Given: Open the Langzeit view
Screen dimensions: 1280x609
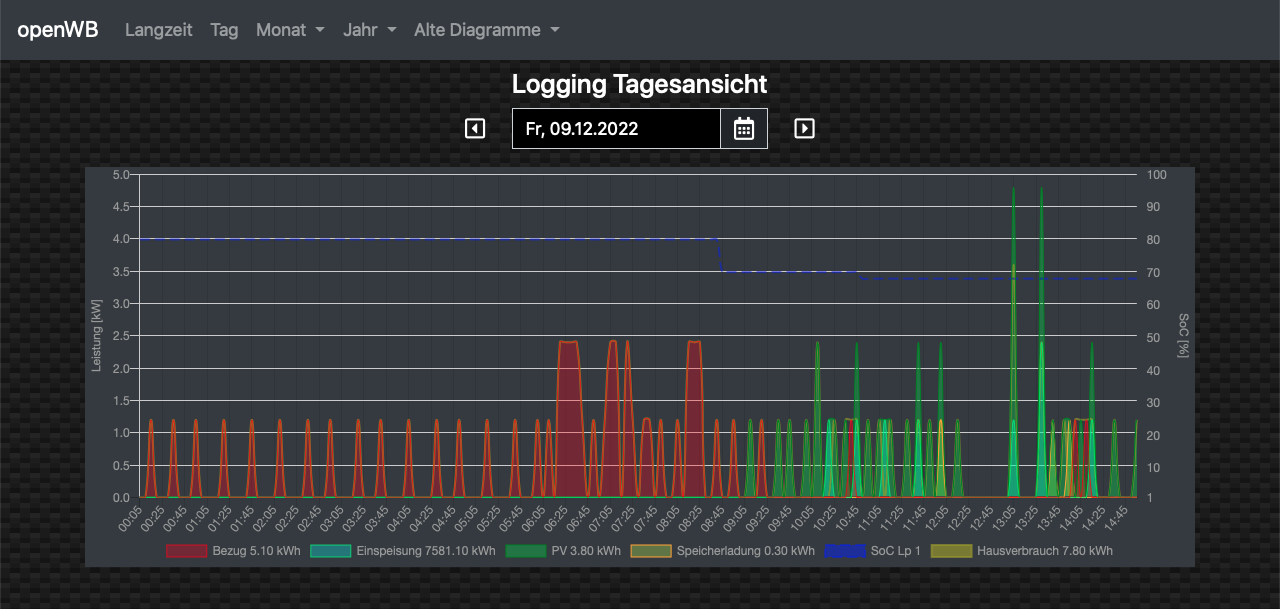Looking at the screenshot, I should (158, 30).
